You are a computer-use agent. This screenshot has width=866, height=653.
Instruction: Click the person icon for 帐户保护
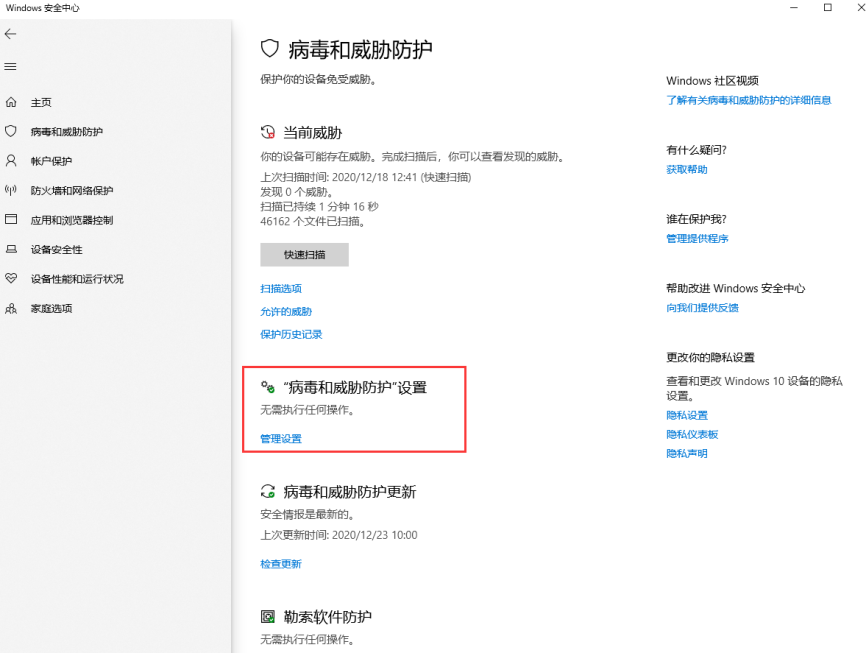[11, 161]
